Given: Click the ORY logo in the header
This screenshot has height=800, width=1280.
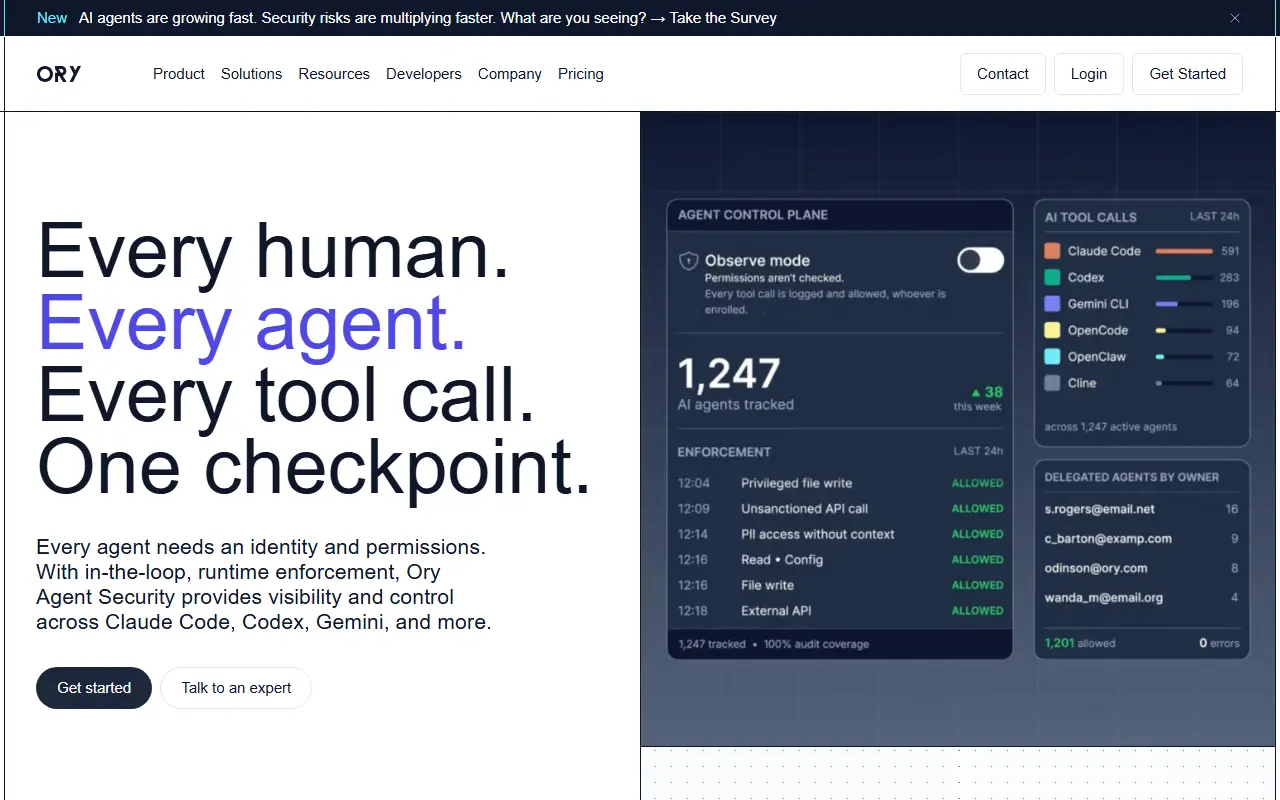Looking at the screenshot, I should pyautogui.click(x=59, y=74).
